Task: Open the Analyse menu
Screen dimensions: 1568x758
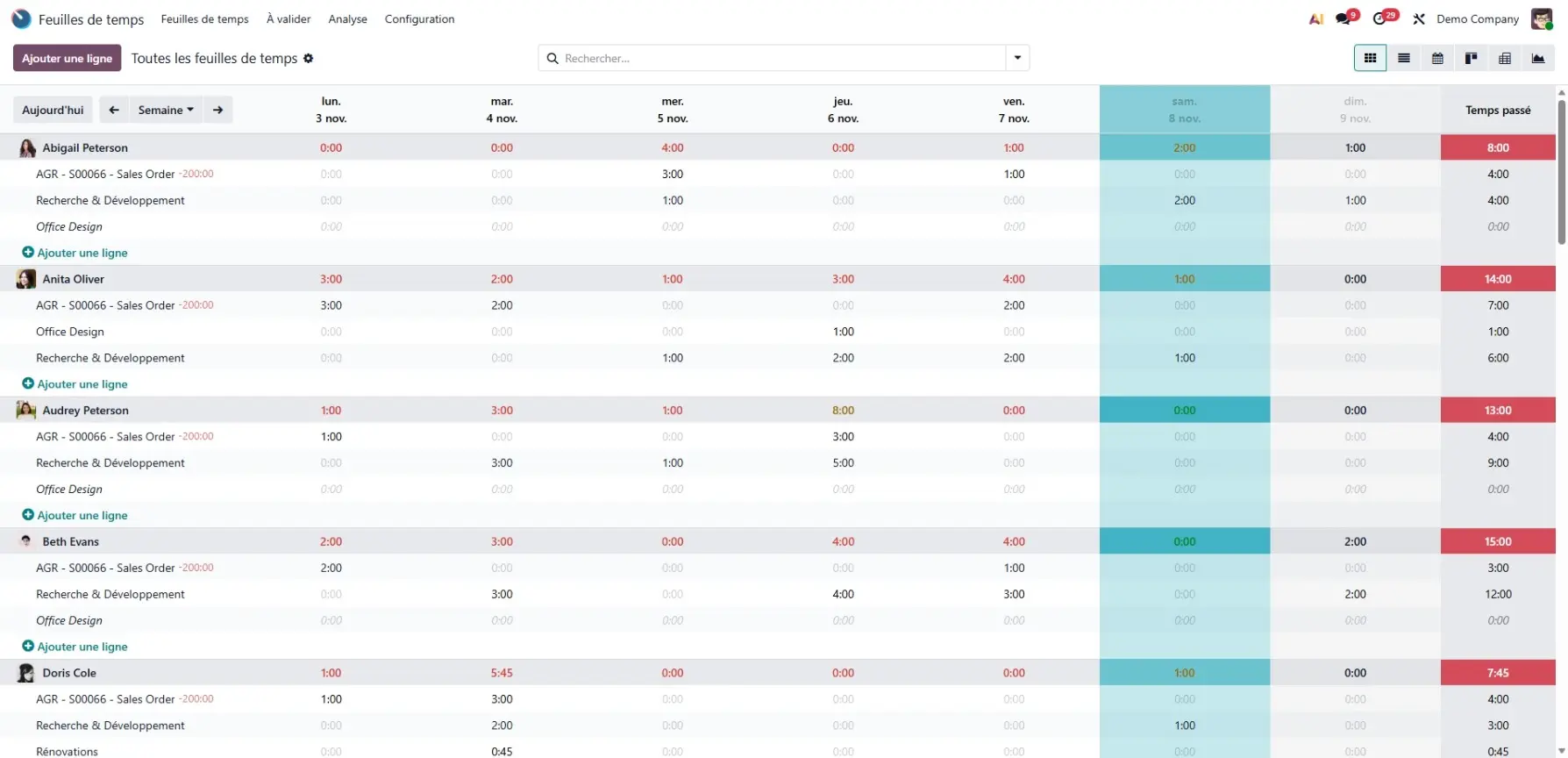Action: pyautogui.click(x=347, y=18)
